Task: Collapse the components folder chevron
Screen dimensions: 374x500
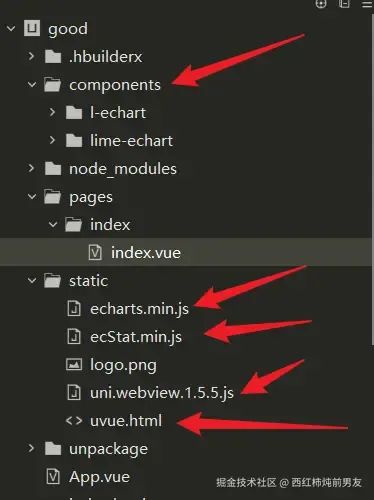Action: tap(32, 85)
